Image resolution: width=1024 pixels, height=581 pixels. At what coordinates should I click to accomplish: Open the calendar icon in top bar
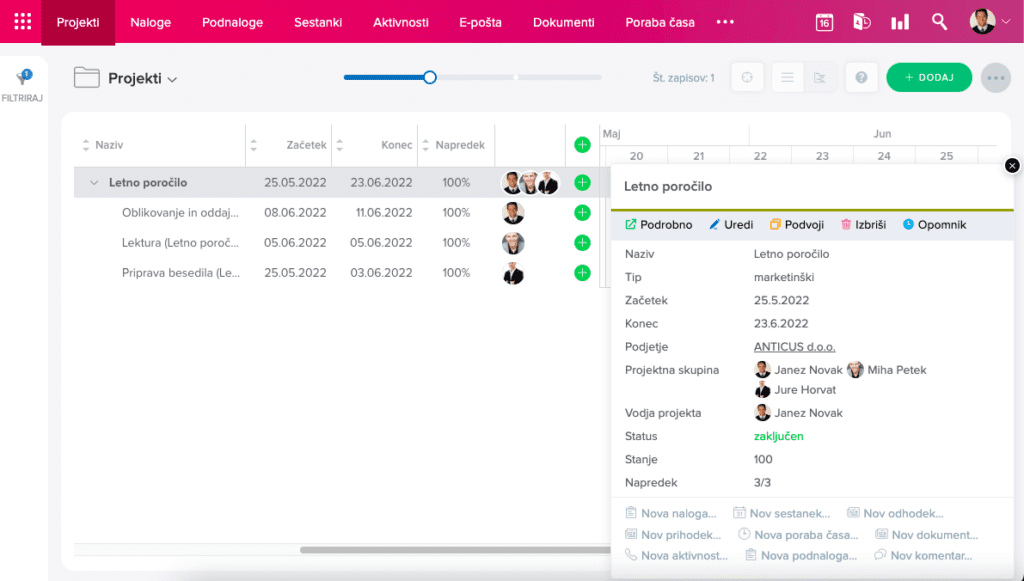(824, 22)
